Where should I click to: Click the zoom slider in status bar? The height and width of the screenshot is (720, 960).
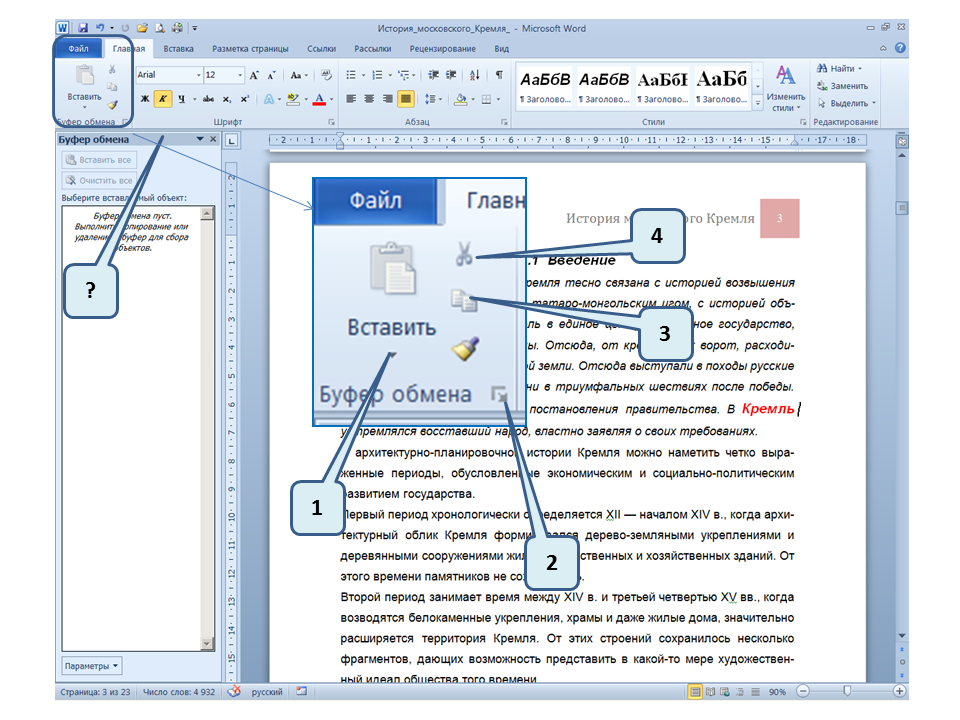pos(846,691)
